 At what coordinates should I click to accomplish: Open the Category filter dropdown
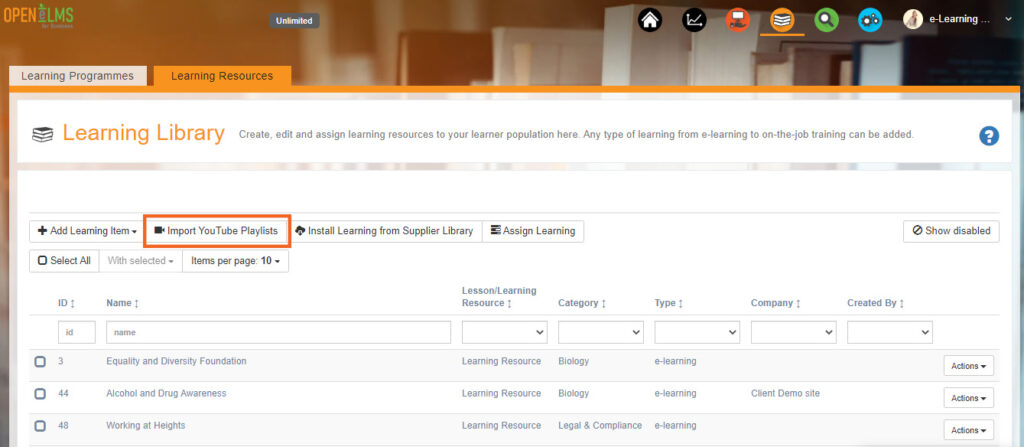coord(600,332)
